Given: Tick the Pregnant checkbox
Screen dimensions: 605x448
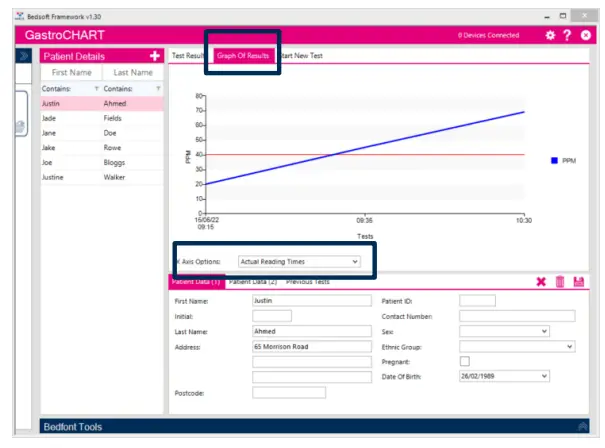Looking at the screenshot, I should (464, 361).
